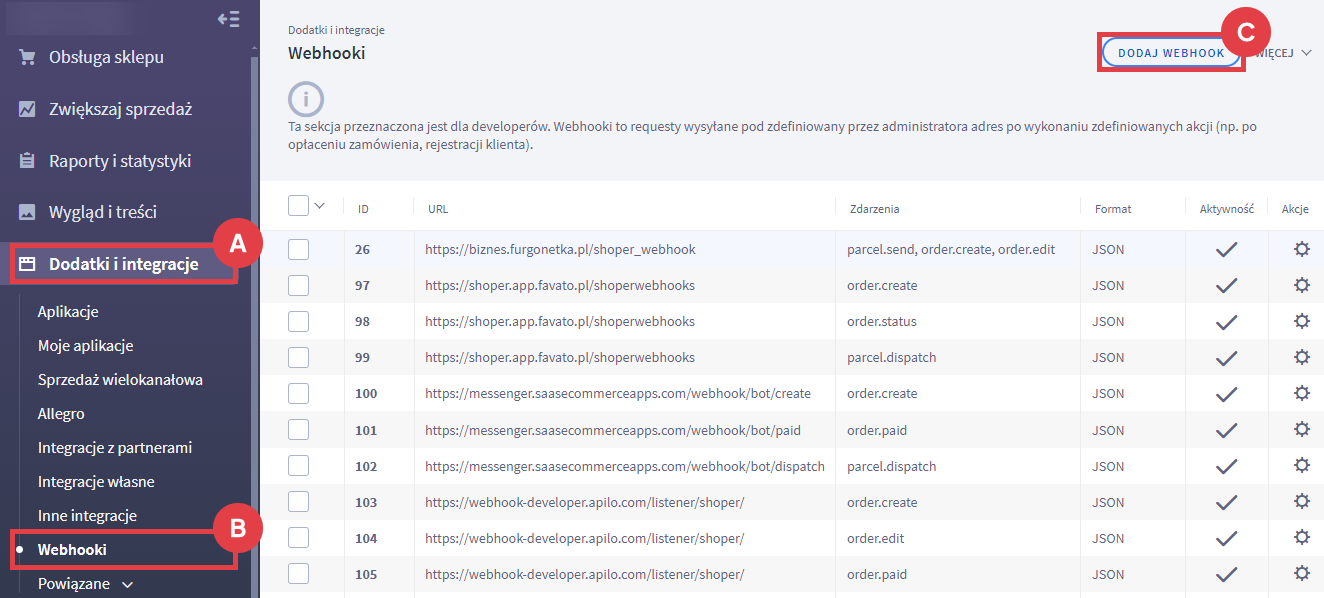This screenshot has height=598, width=1324.
Task: Click the image icon beside Wygląd i treści
Action: 27,212
